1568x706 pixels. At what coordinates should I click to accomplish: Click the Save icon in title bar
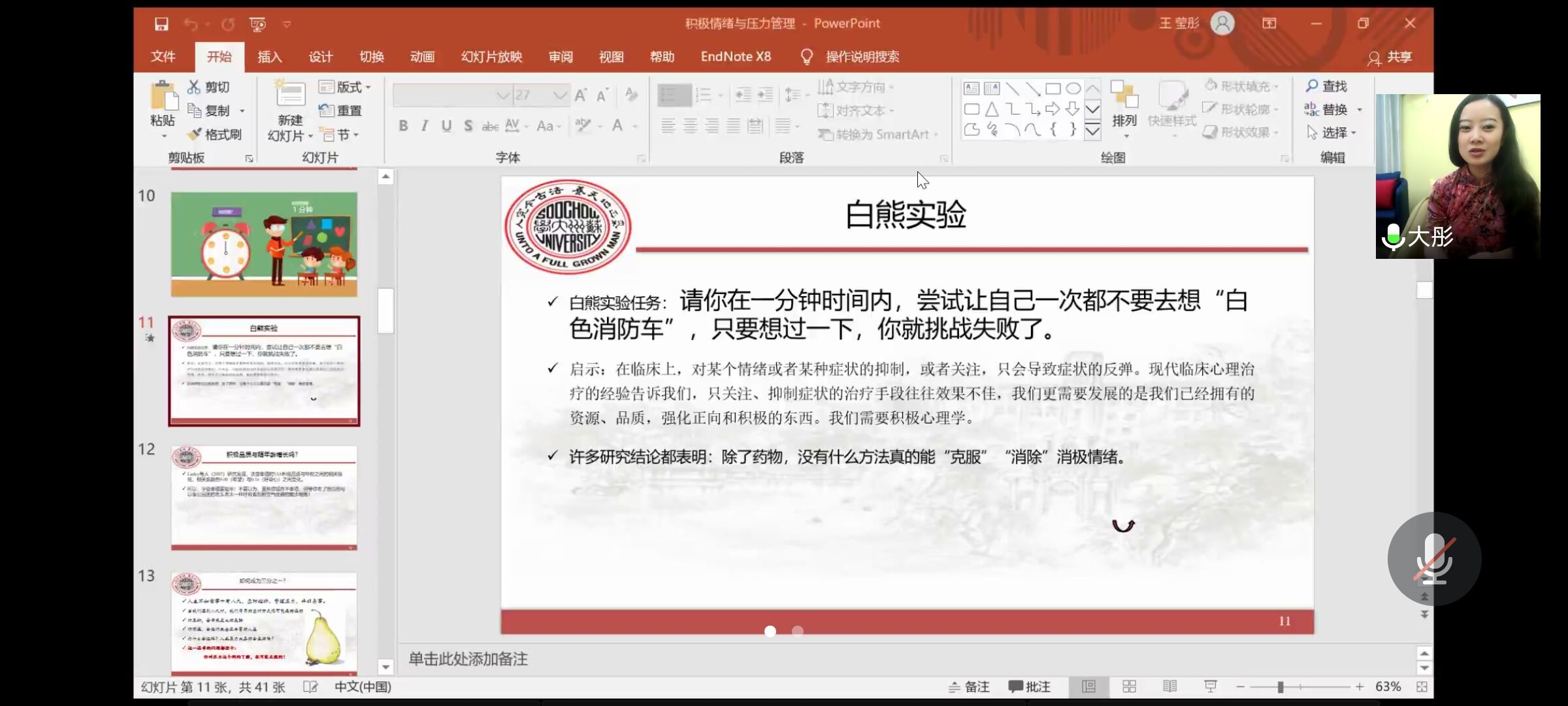coord(161,24)
